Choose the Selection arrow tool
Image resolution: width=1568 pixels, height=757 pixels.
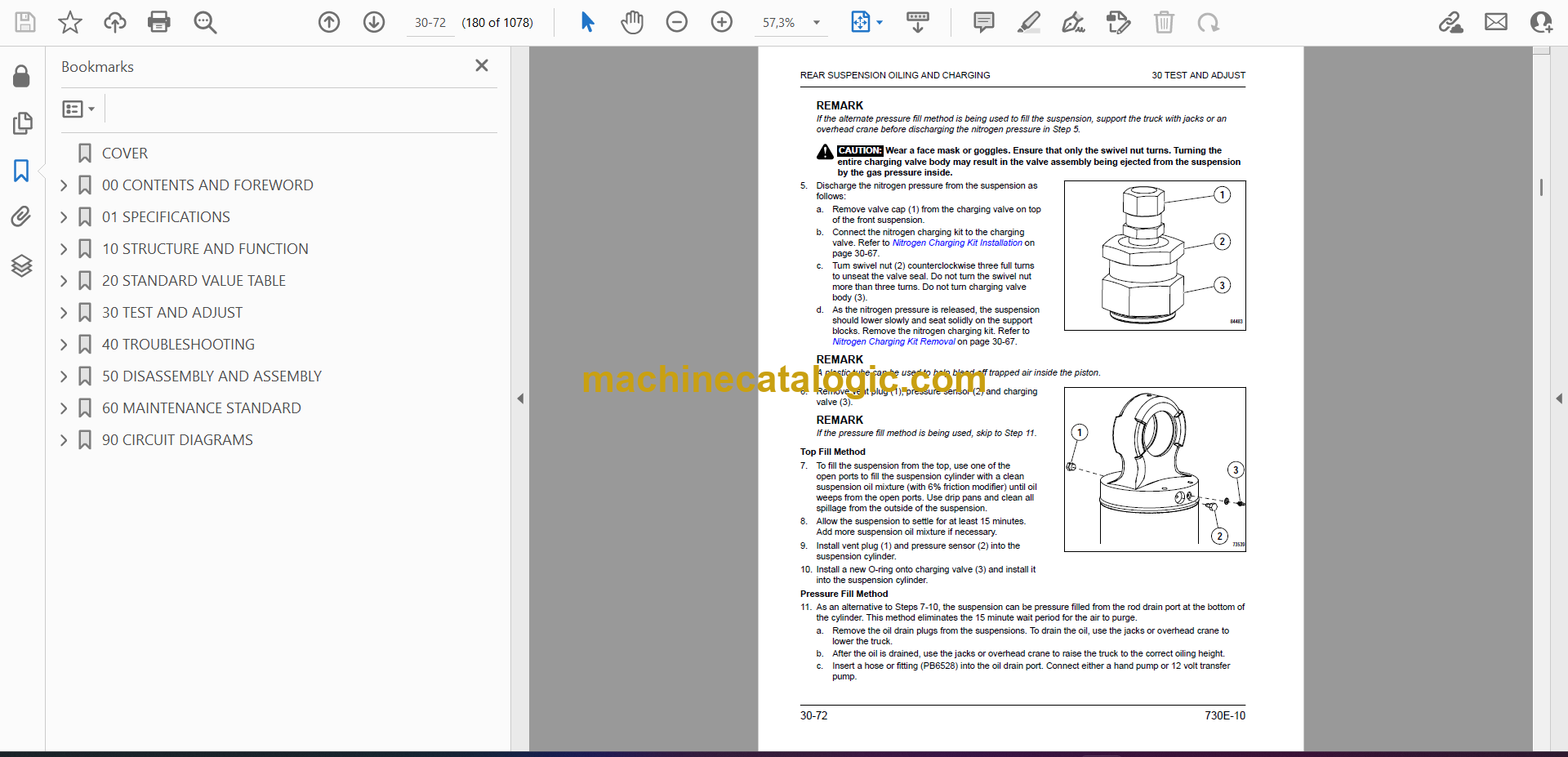587,22
